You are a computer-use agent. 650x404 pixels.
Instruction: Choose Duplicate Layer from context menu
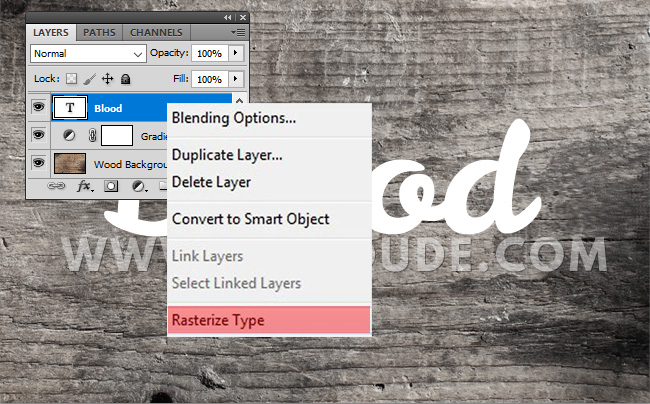[x=269, y=155]
